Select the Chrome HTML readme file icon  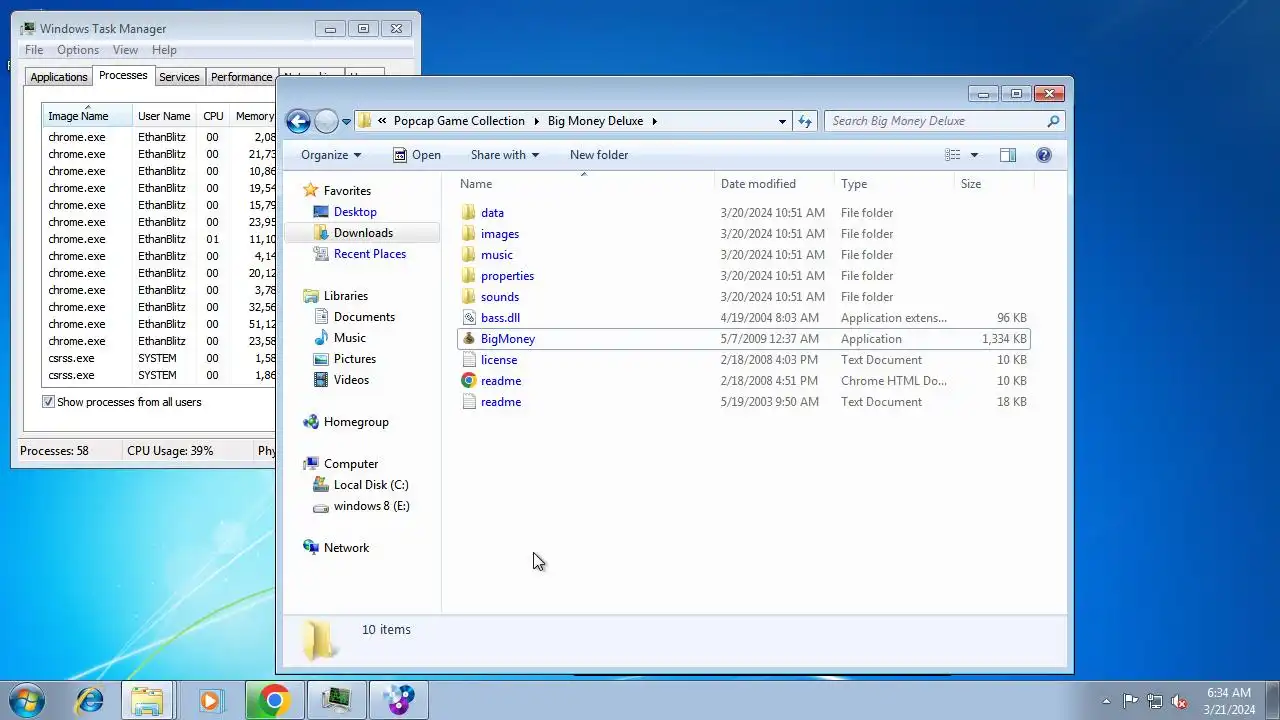click(469, 381)
